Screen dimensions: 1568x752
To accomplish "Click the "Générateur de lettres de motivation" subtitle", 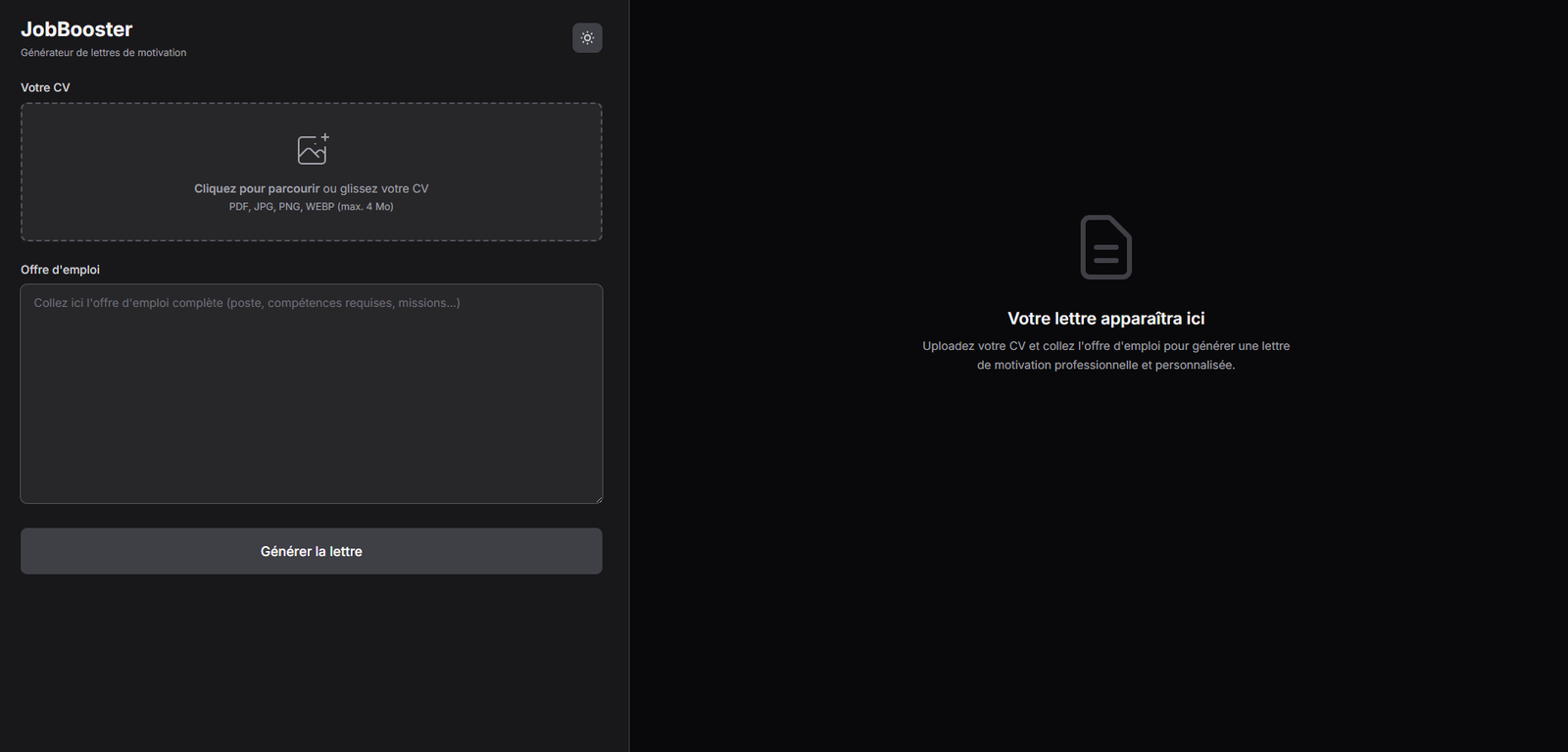I will 103,53.
